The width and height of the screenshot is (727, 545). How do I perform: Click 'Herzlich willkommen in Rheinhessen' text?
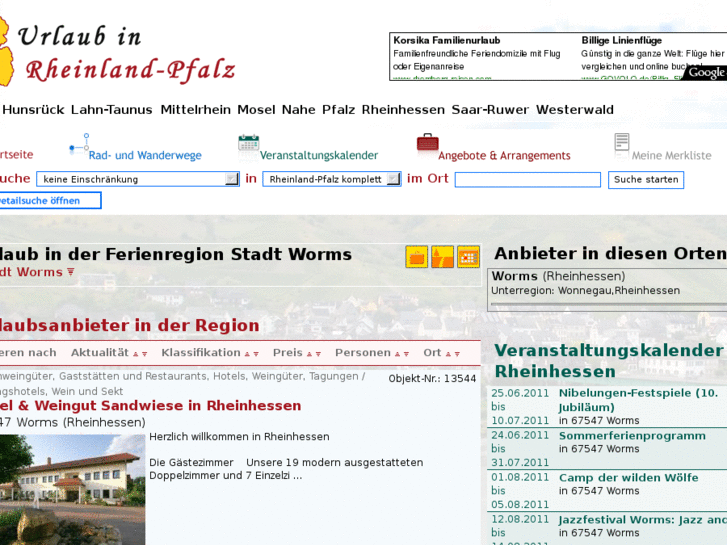(x=239, y=436)
